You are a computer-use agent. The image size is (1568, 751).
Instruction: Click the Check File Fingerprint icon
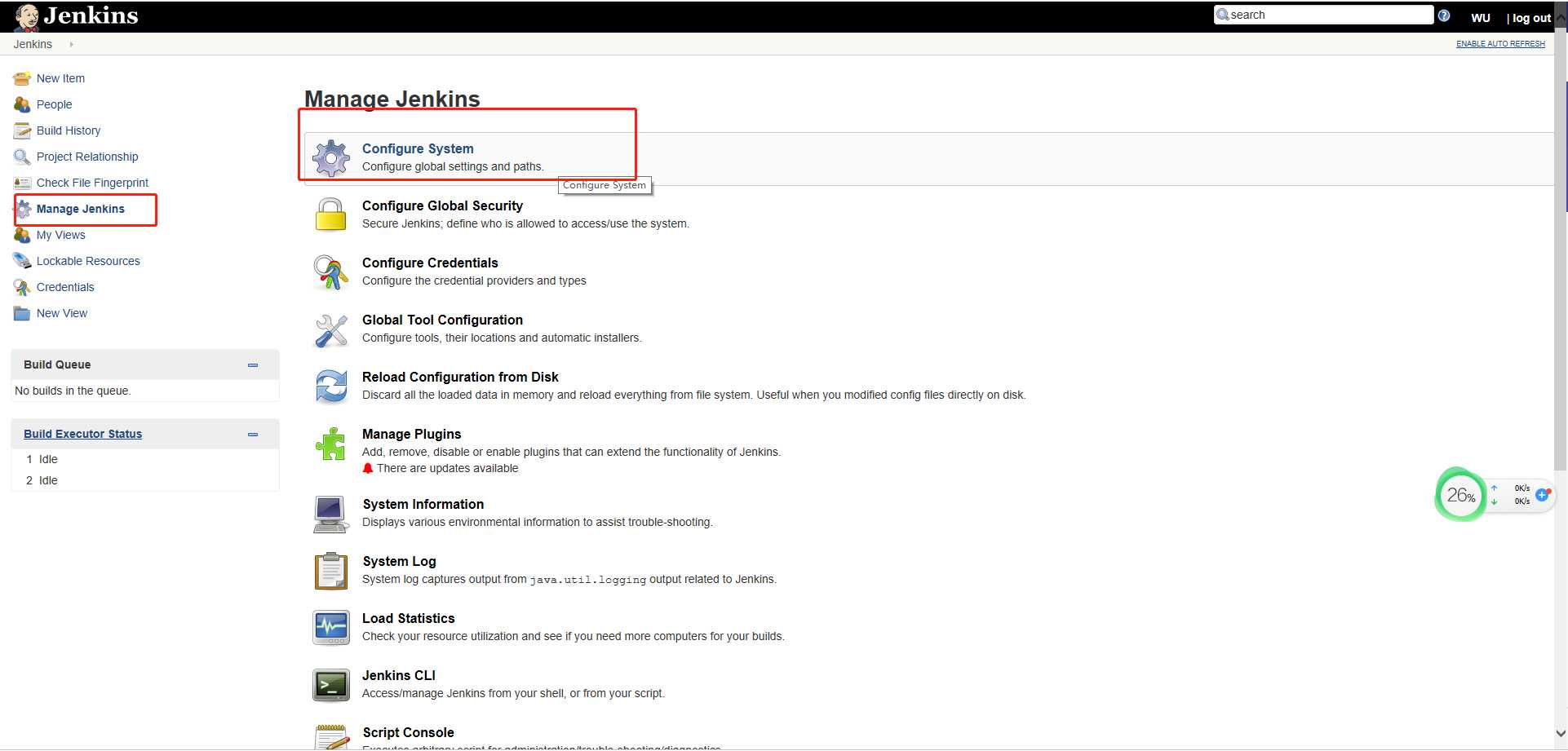click(x=22, y=183)
